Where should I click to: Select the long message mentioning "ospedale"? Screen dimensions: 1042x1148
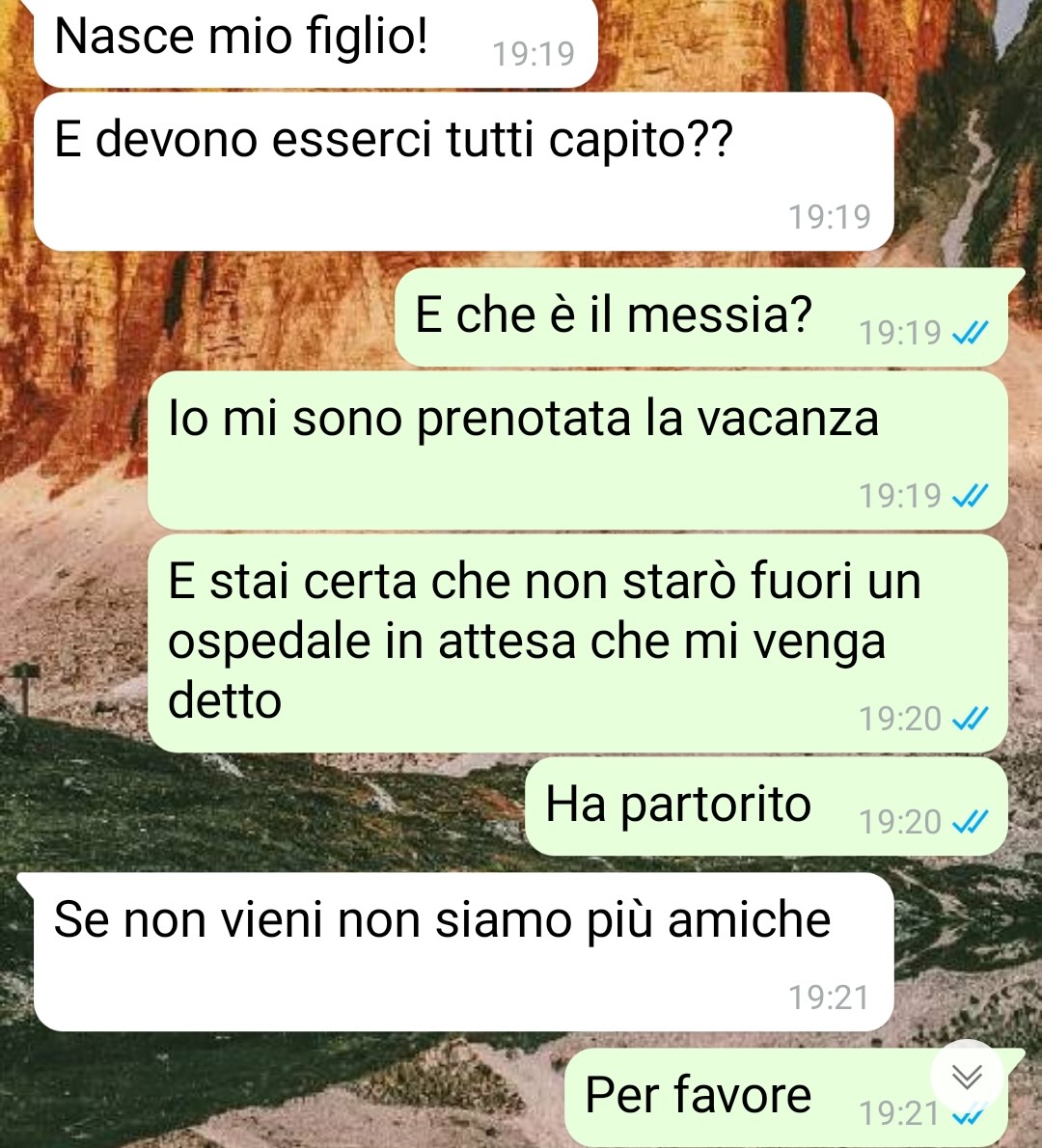578,642
